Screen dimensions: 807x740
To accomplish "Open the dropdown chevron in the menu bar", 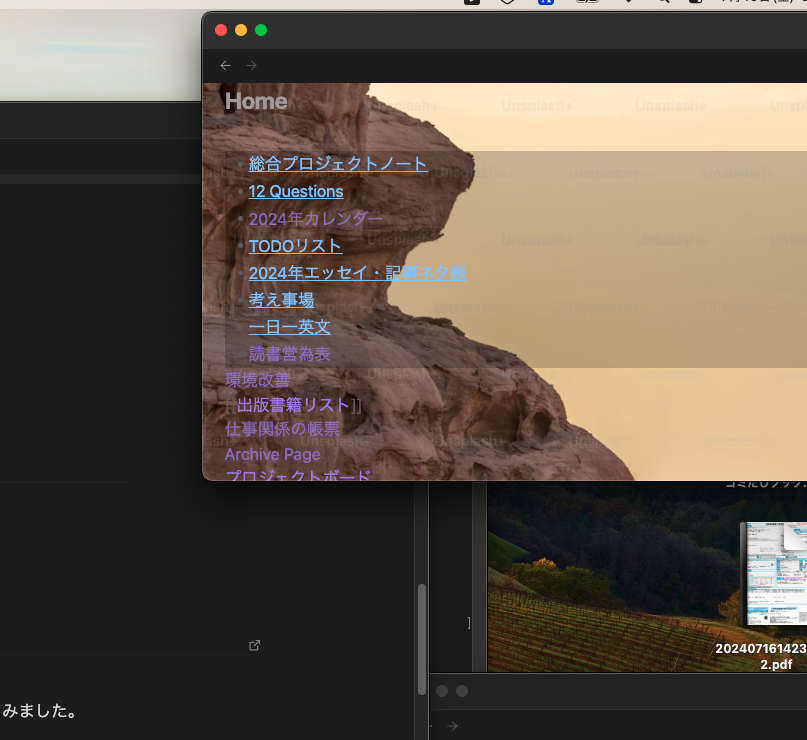I will pyautogui.click(x=627, y=3).
